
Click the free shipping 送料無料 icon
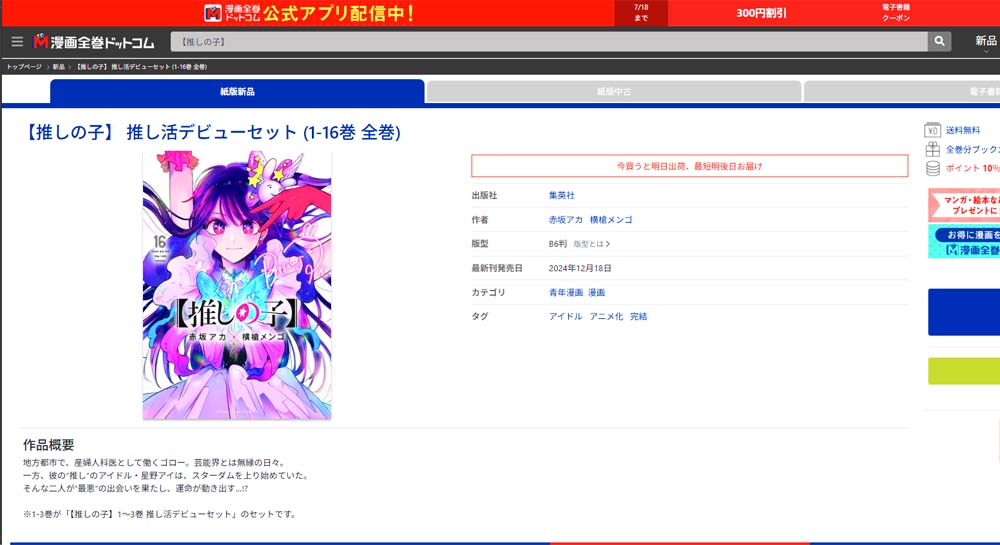click(x=932, y=130)
